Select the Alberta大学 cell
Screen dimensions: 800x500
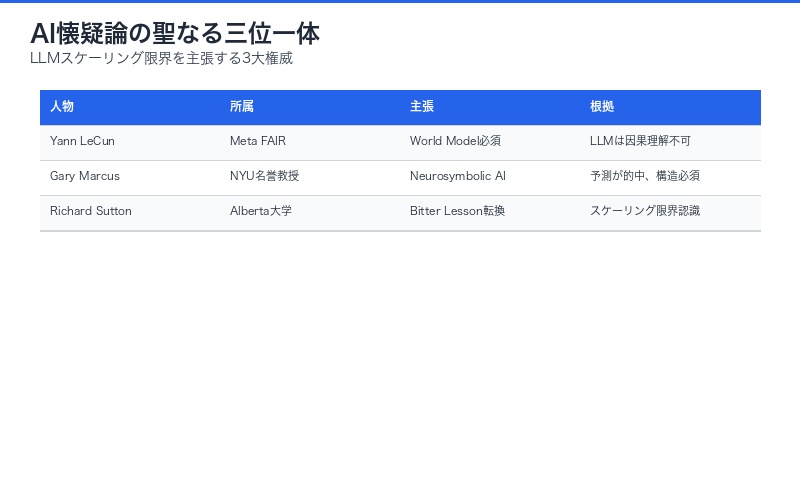tap(261, 211)
